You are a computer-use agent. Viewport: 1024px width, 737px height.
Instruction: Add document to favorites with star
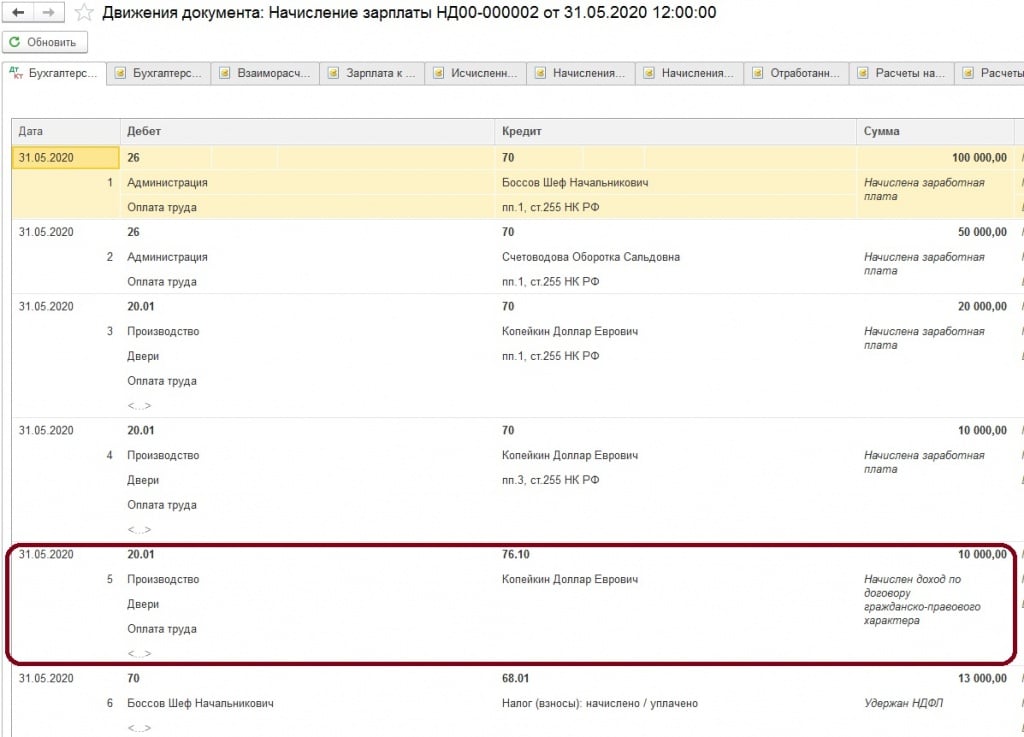86,13
